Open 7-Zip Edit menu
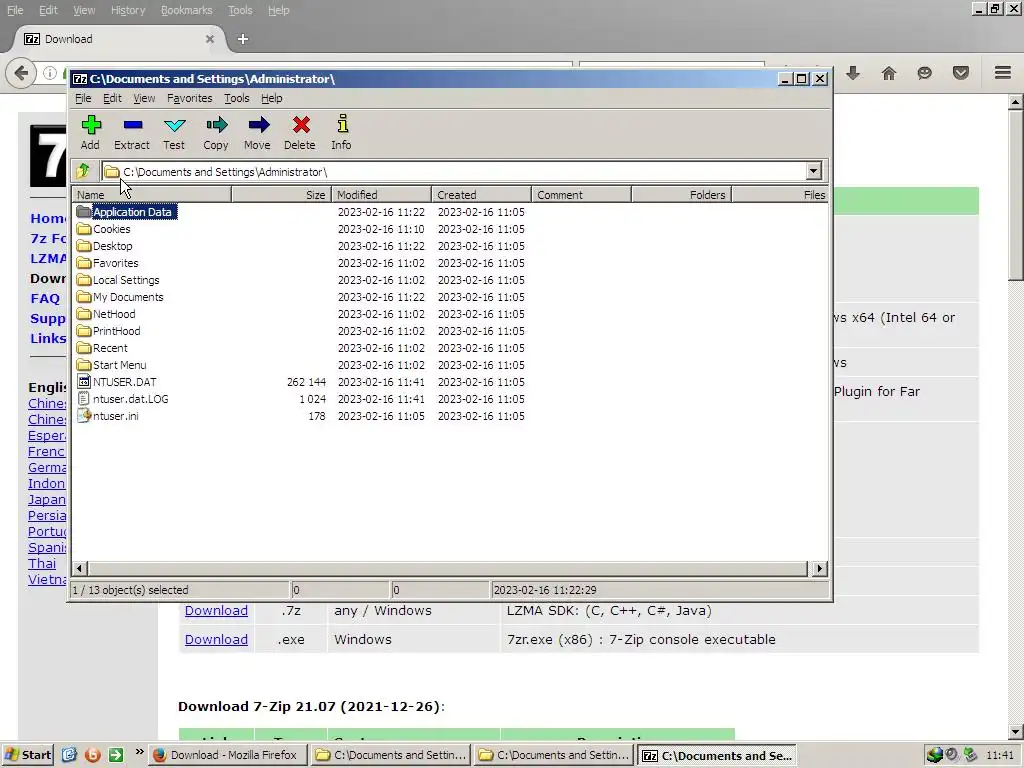 (x=112, y=98)
